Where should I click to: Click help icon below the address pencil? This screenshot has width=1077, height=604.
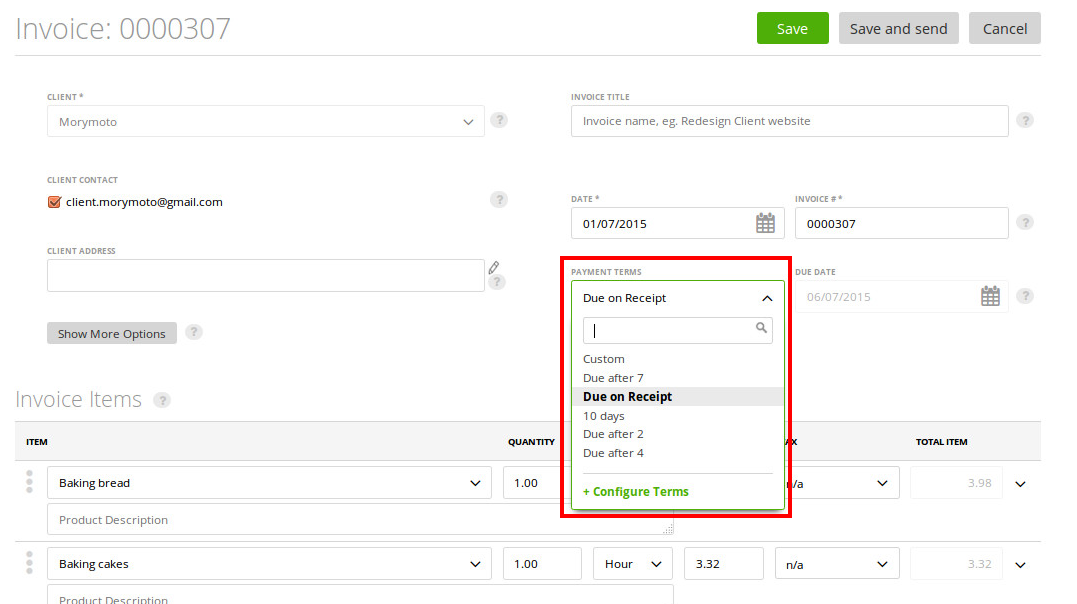(x=497, y=282)
